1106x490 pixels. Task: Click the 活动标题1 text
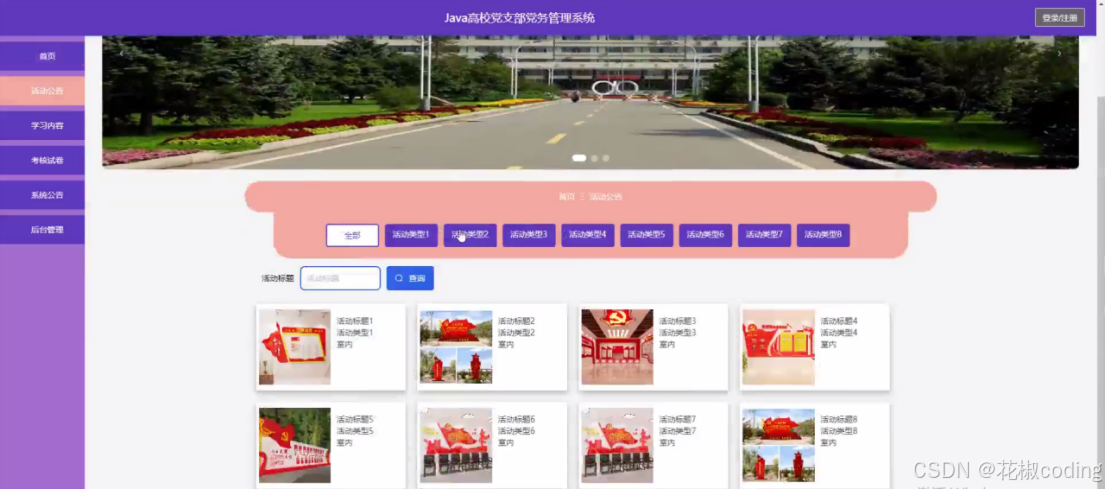355,321
